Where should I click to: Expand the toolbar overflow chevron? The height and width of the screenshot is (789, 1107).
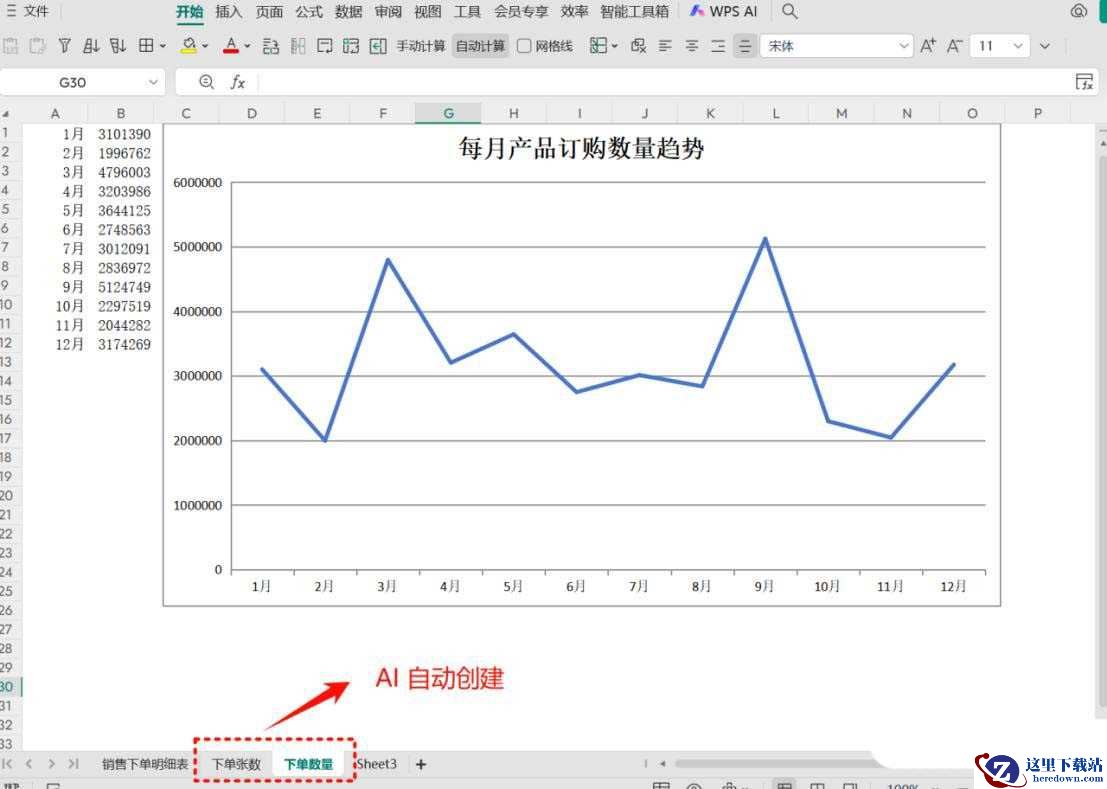[1045, 46]
